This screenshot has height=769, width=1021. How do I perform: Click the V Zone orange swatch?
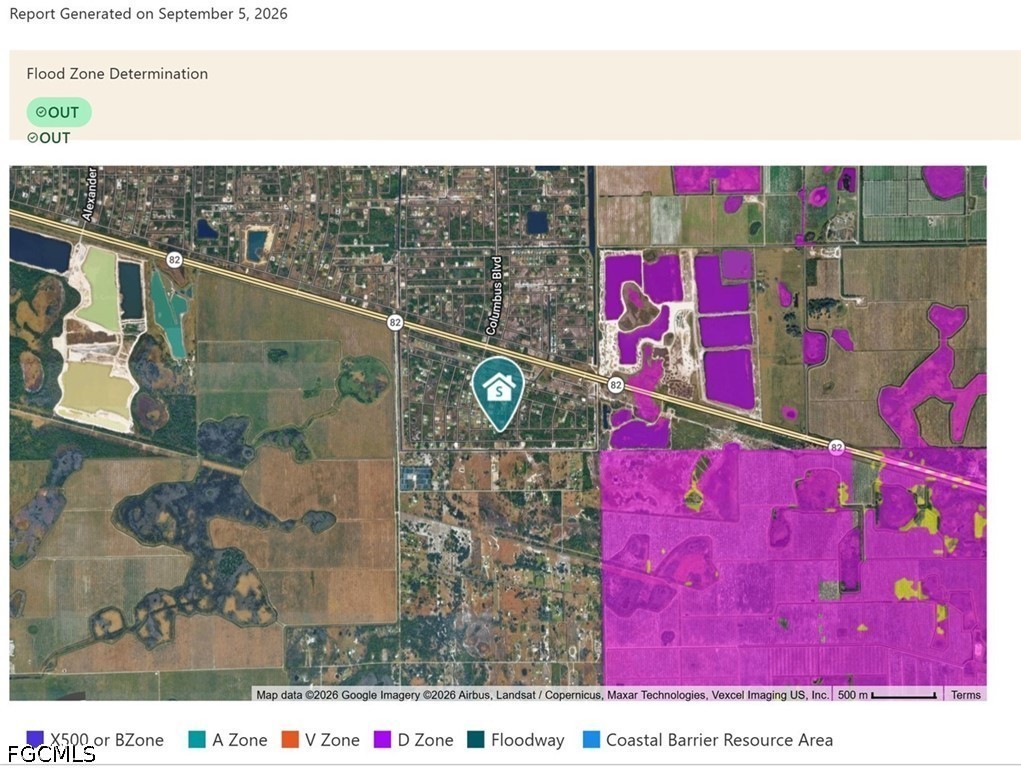click(290, 740)
